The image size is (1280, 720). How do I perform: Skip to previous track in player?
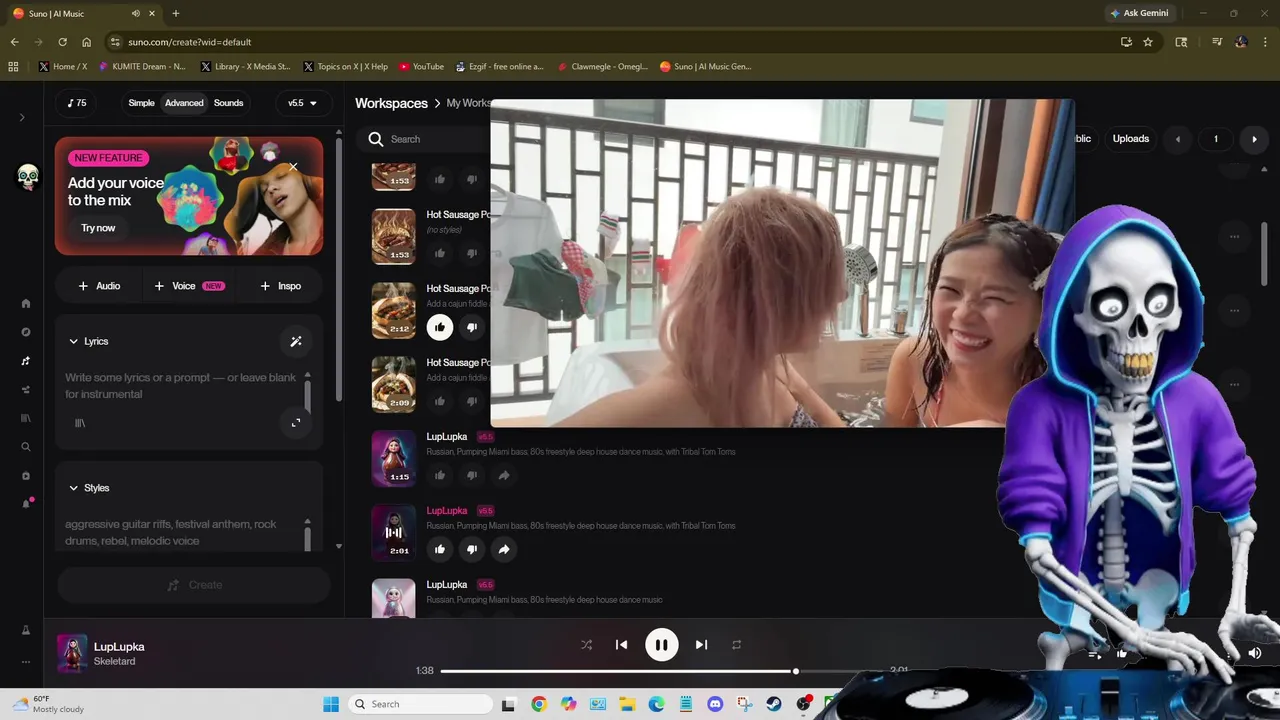pyautogui.click(x=621, y=645)
